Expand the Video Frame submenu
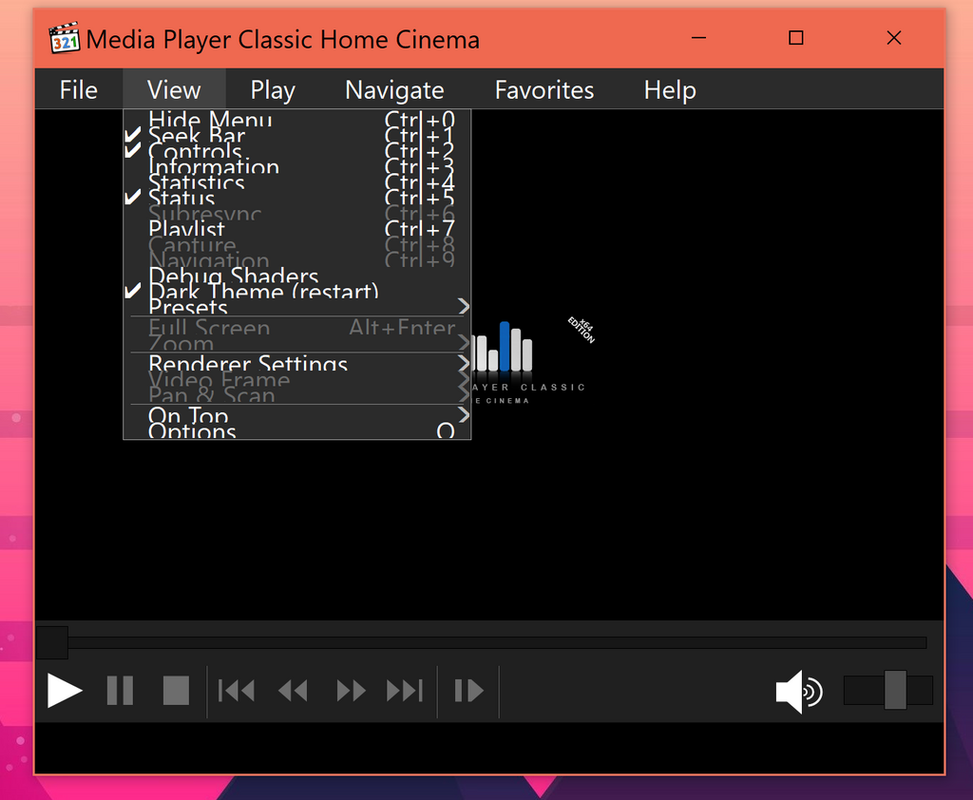Screen dimensions: 973x800 tap(297, 378)
